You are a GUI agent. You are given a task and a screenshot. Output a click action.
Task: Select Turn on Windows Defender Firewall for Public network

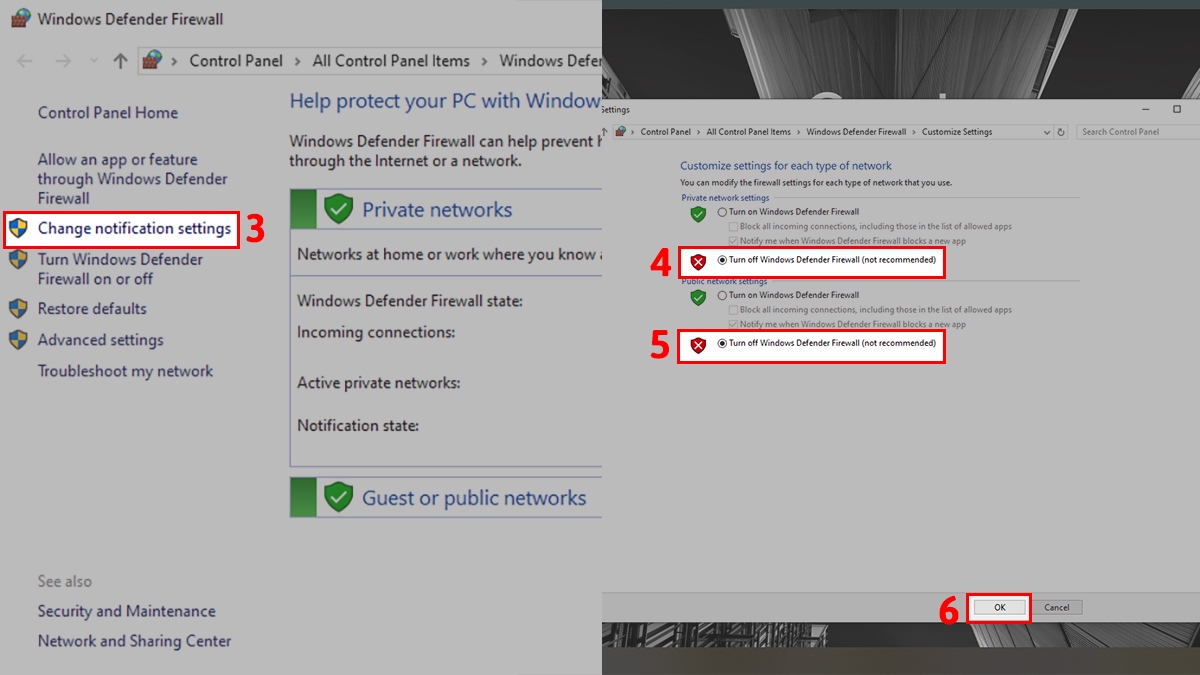click(722, 295)
